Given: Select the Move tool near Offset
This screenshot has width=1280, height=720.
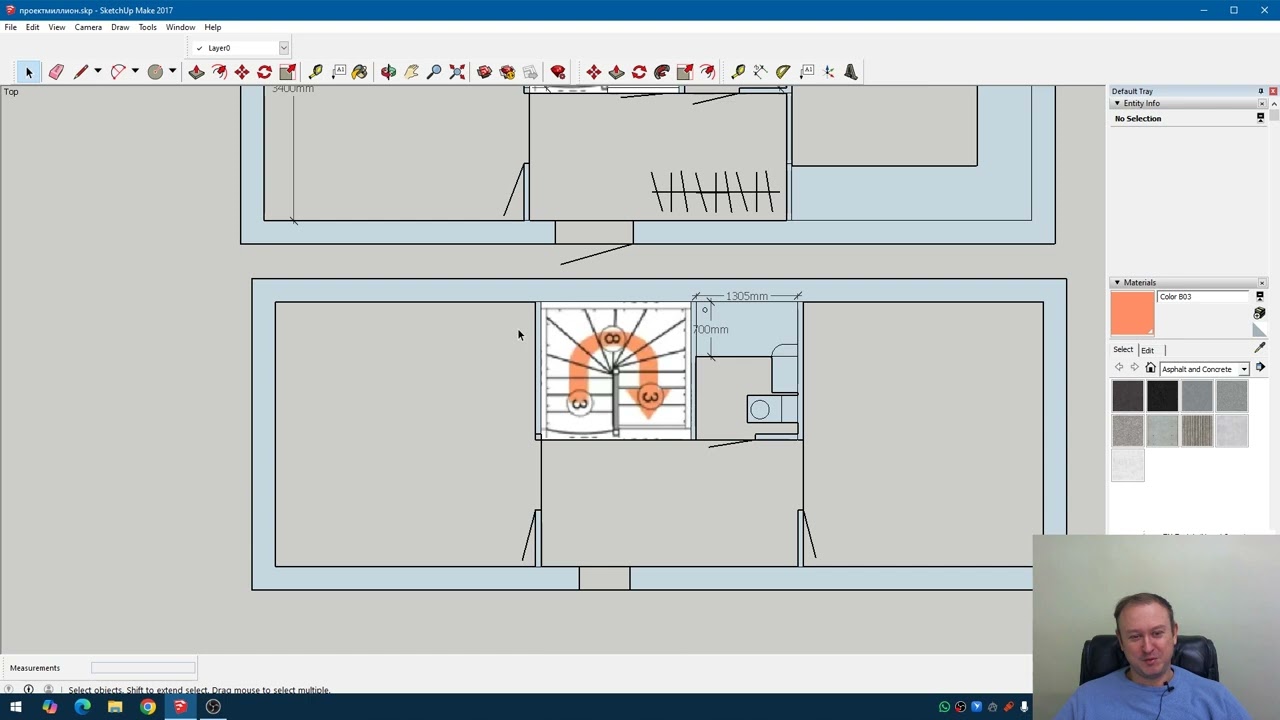Looking at the screenshot, I should coord(242,72).
